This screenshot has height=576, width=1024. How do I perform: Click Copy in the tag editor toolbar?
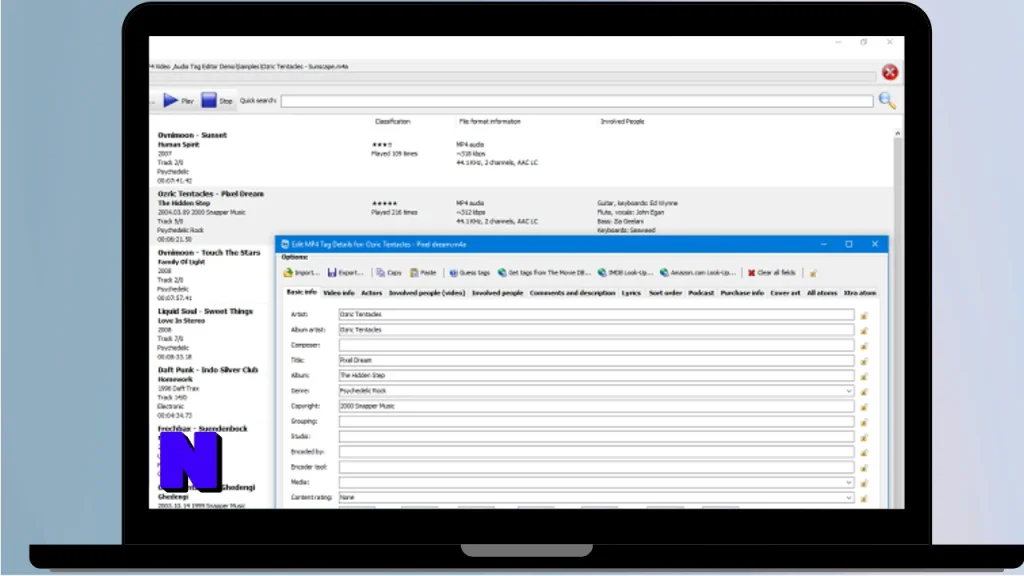(389, 273)
